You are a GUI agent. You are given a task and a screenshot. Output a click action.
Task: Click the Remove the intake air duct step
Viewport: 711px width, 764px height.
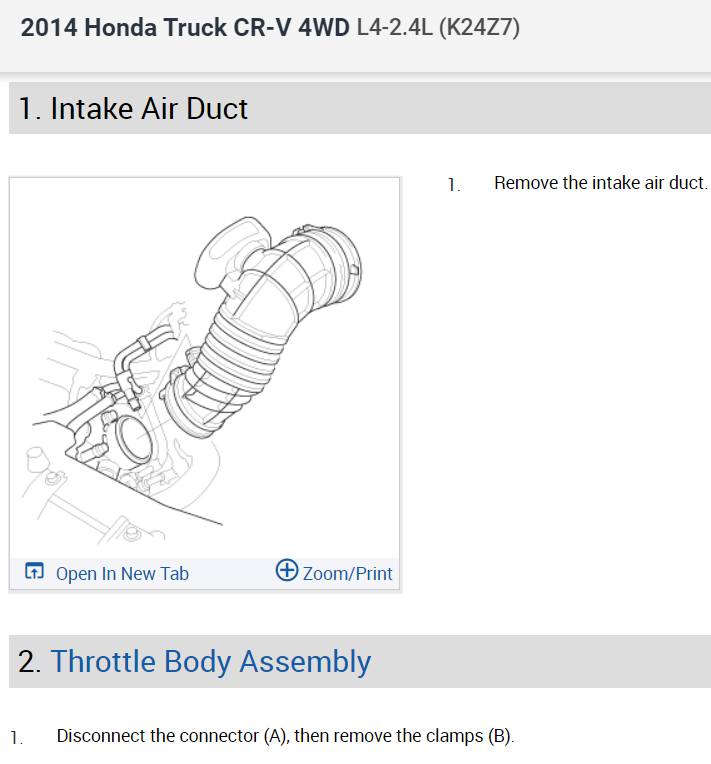click(600, 183)
